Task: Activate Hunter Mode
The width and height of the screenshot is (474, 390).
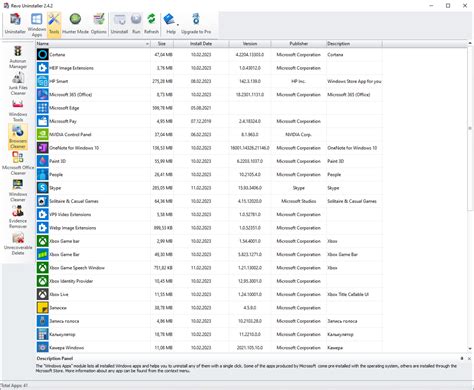Action: coord(75,24)
